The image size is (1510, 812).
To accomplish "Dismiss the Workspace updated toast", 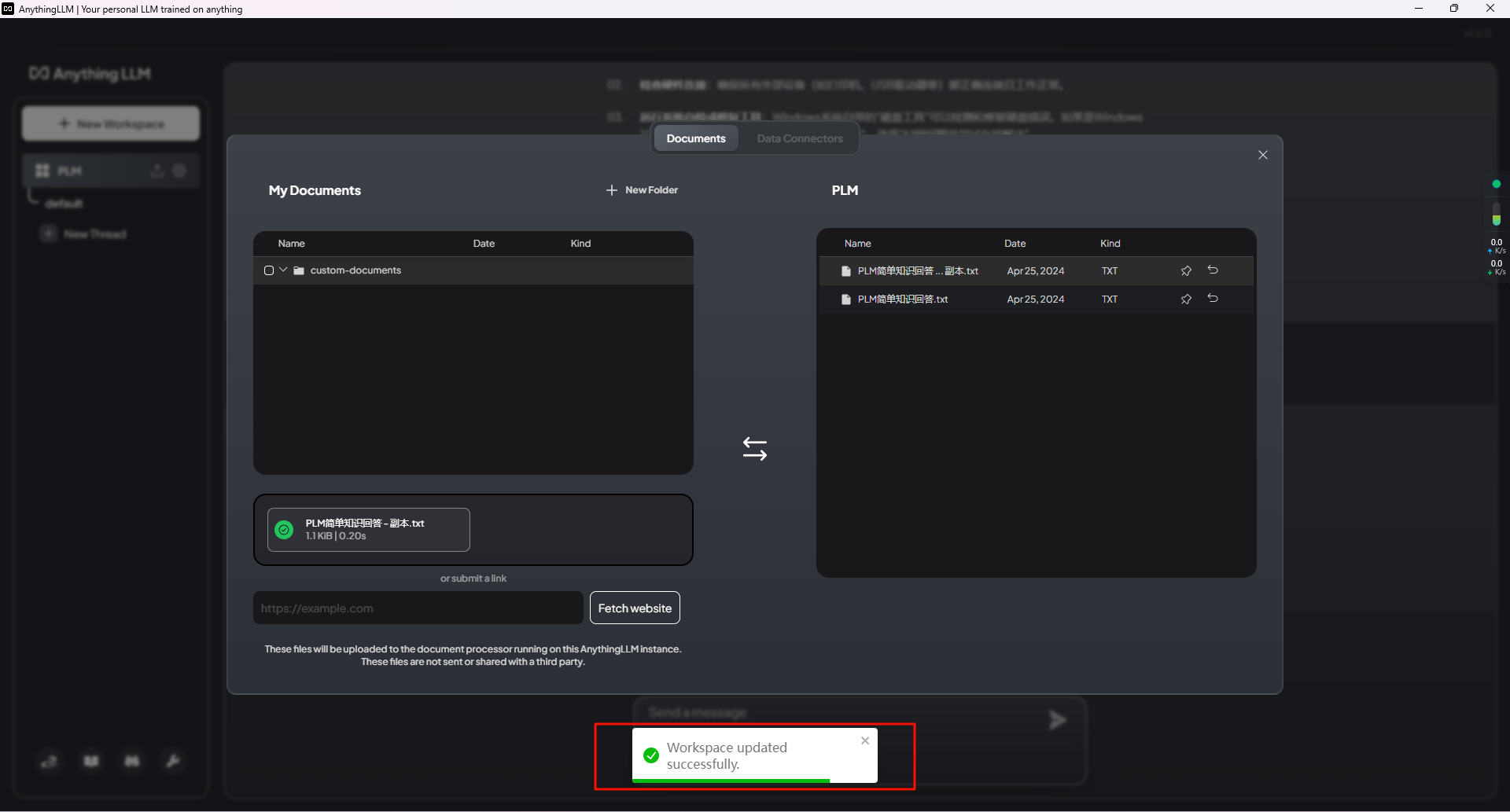I will pyautogui.click(x=865, y=740).
